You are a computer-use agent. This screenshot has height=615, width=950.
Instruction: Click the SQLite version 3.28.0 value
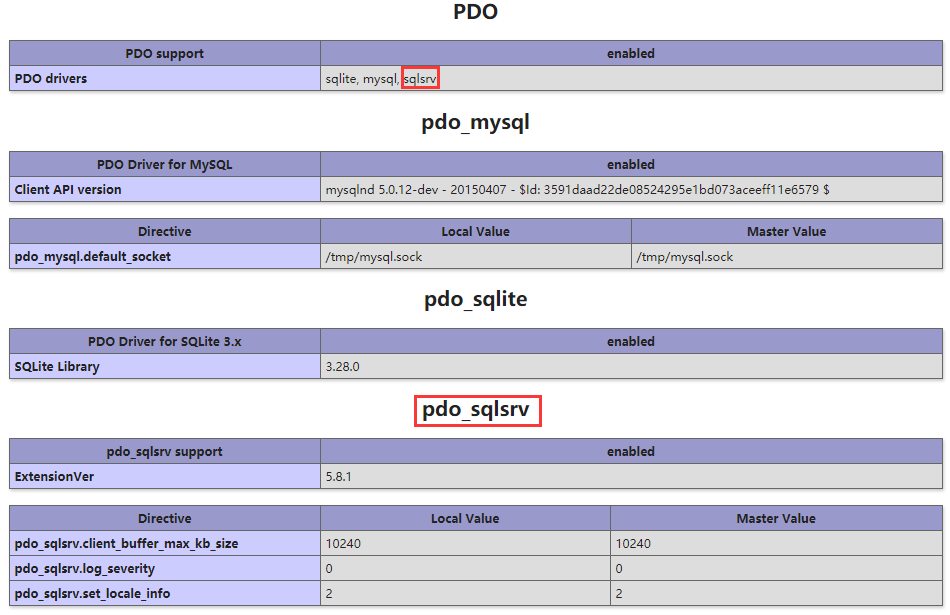342,366
